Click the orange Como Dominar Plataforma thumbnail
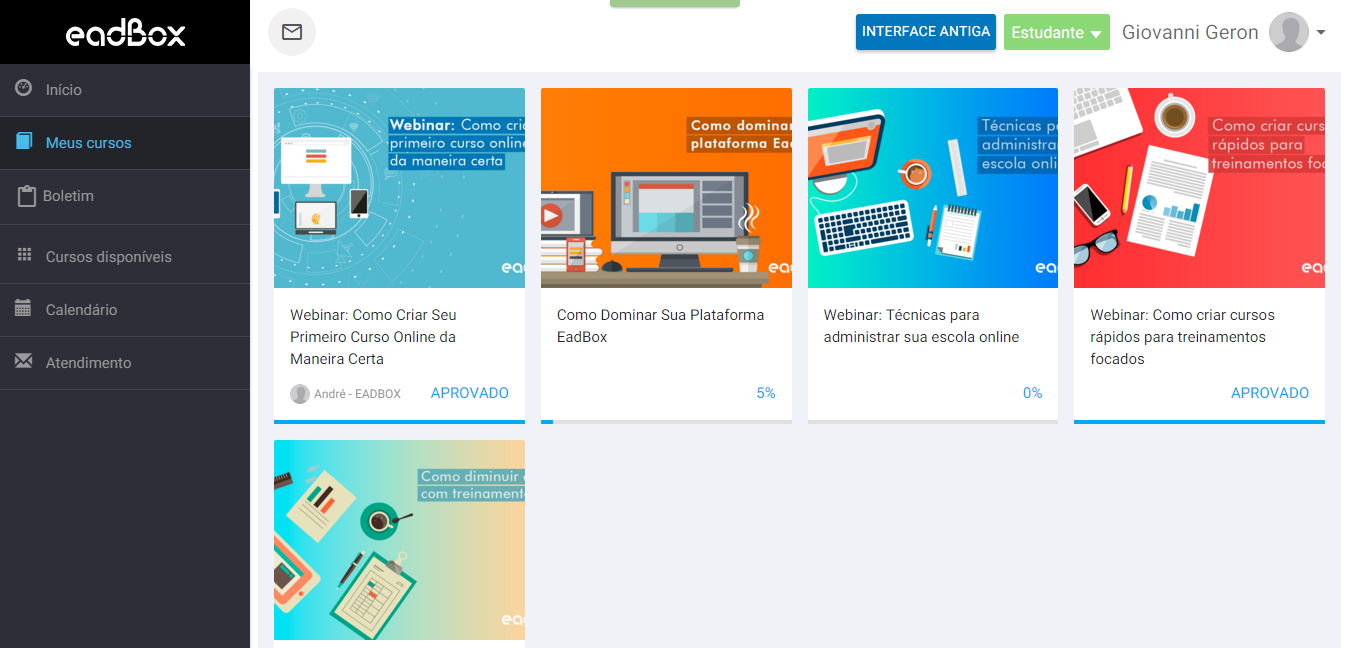The width and height of the screenshot is (1347, 648). [x=666, y=188]
